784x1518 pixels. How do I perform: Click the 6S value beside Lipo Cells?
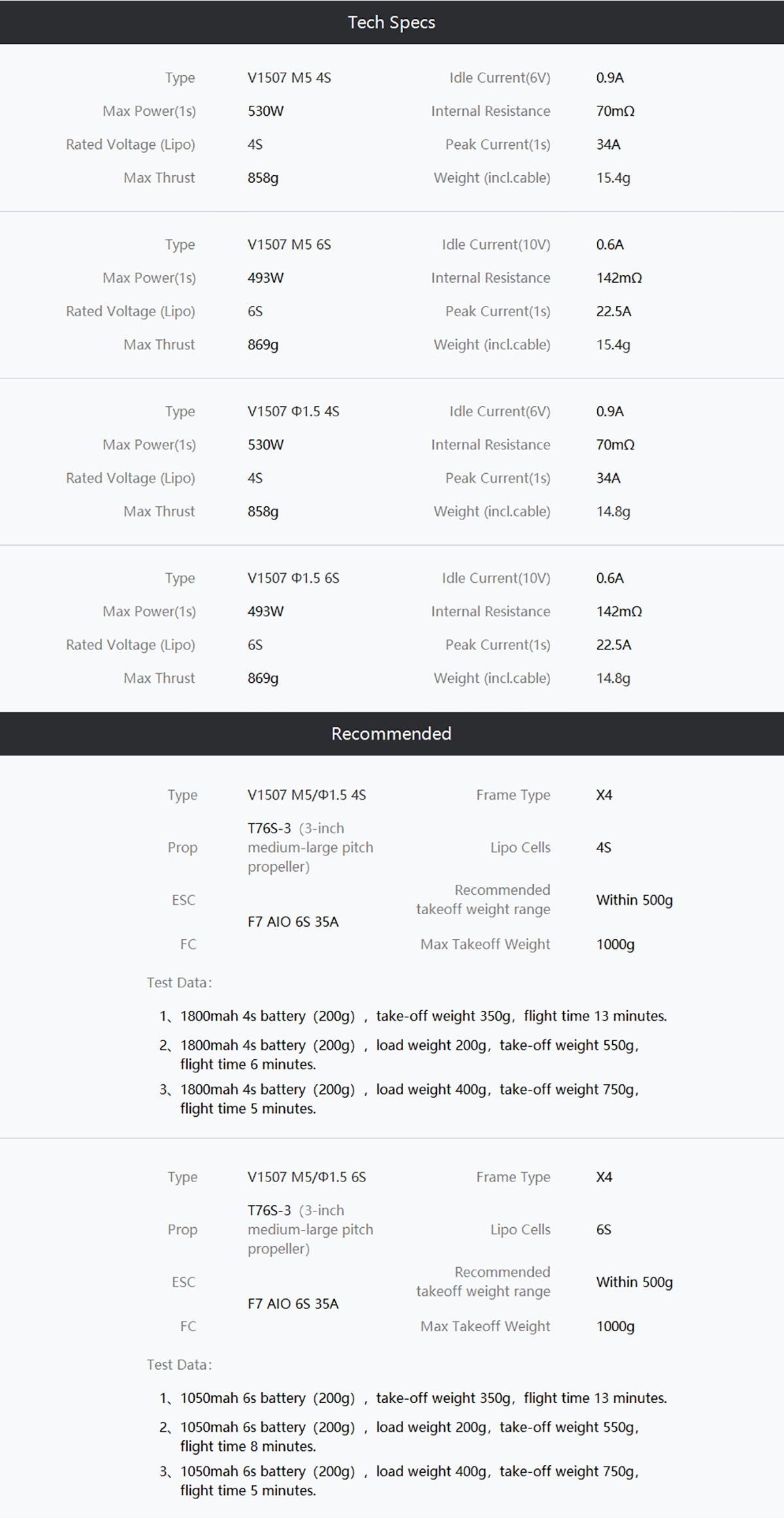point(604,1230)
